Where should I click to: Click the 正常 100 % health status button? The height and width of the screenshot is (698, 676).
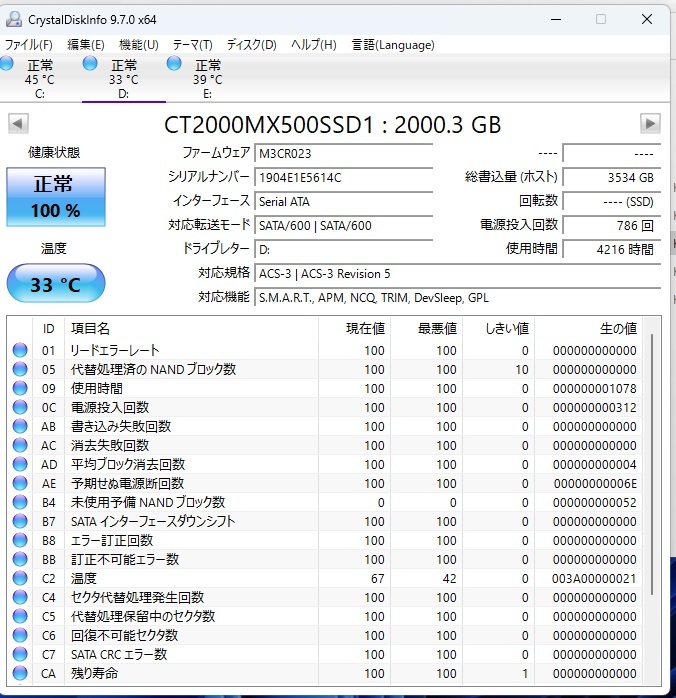coord(56,196)
